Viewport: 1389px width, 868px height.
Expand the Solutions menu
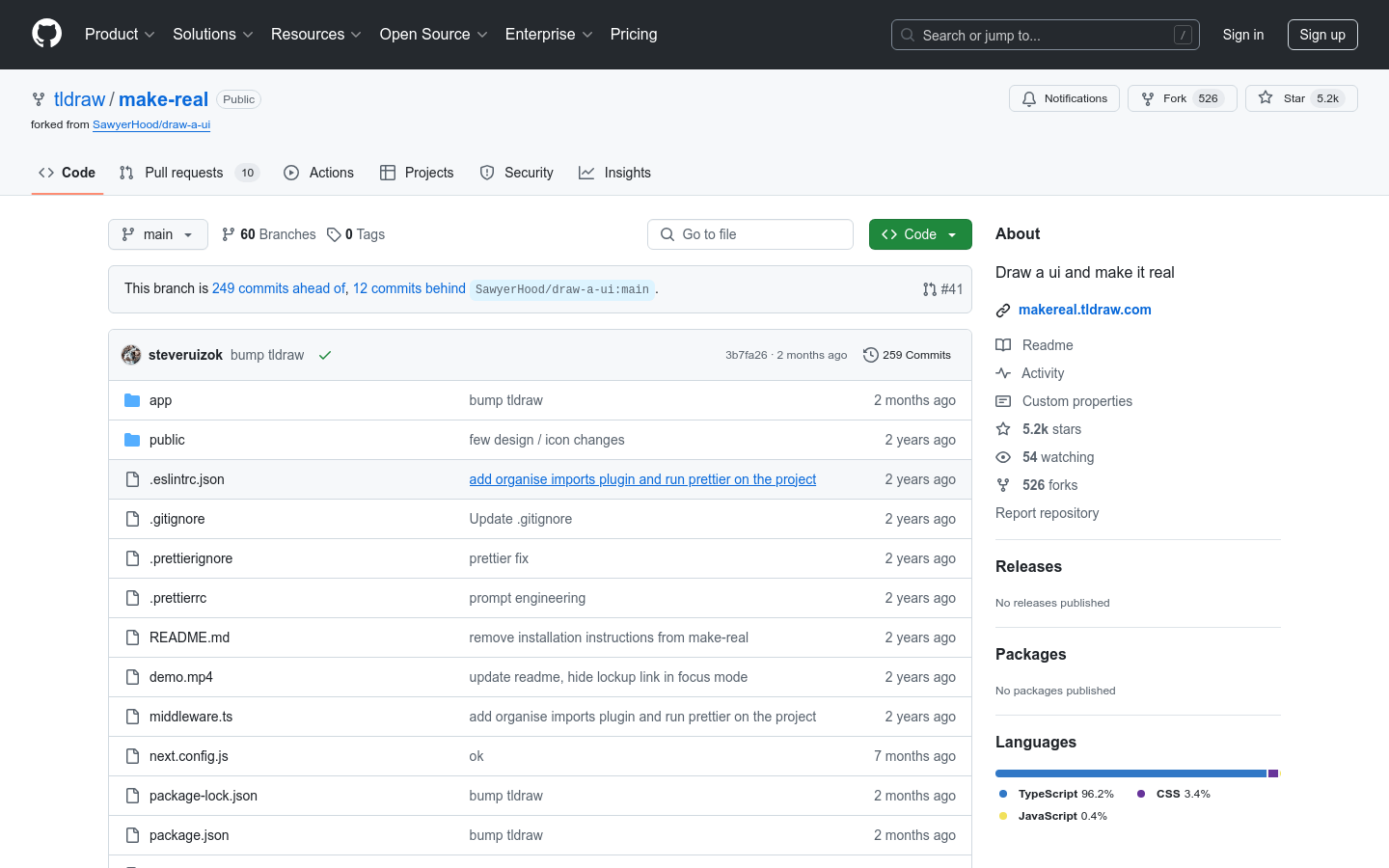coord(212,35)
